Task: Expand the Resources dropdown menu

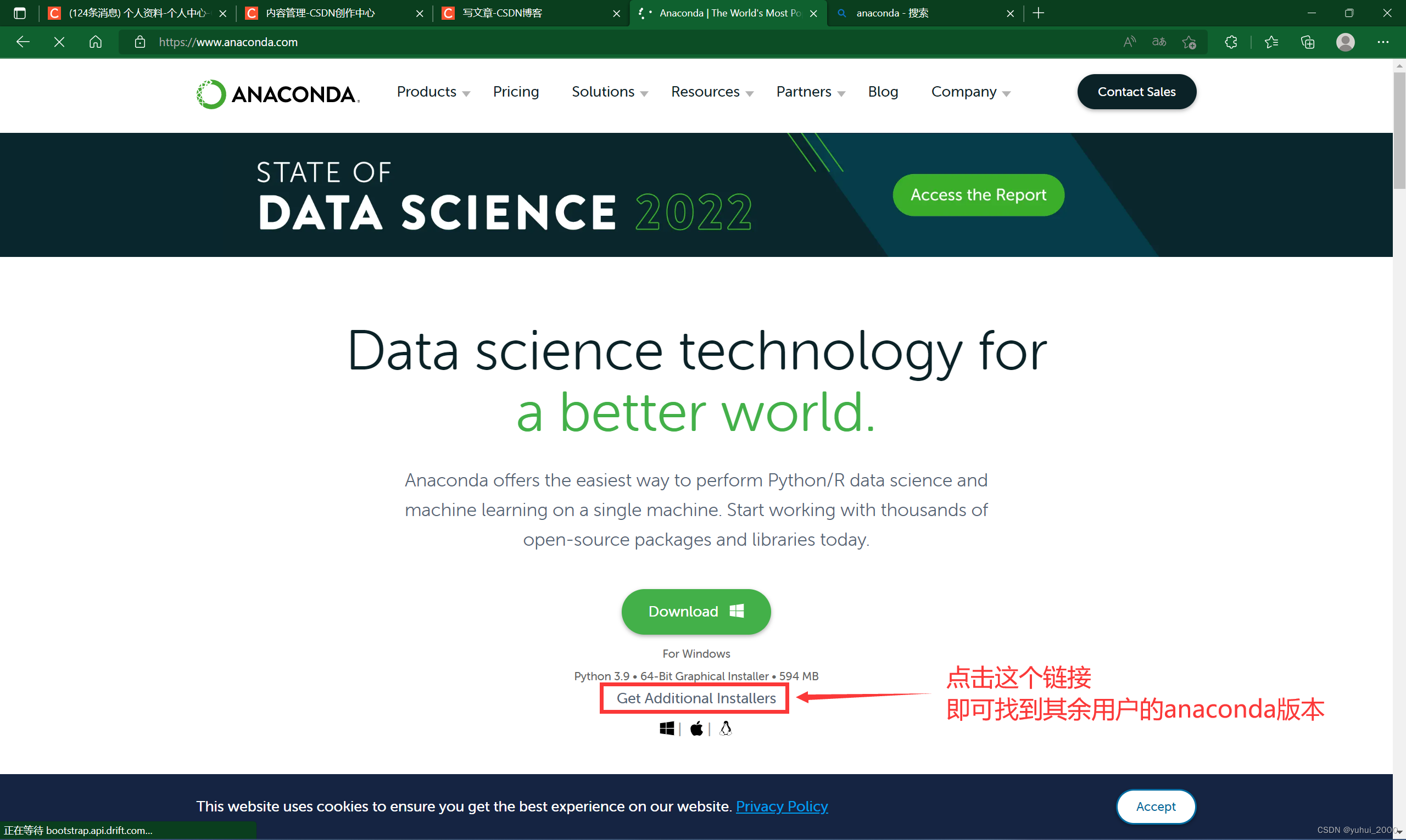Action: click(710, 91)
